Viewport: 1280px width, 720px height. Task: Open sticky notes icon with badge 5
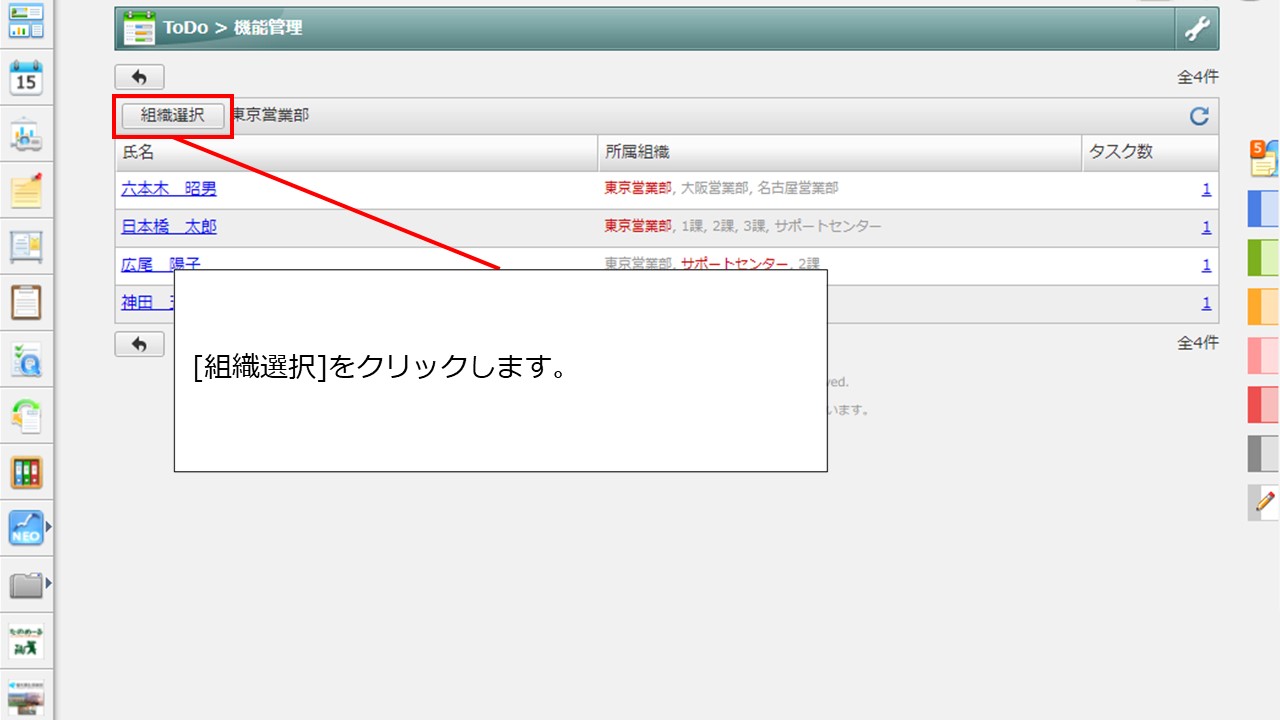1264,158
